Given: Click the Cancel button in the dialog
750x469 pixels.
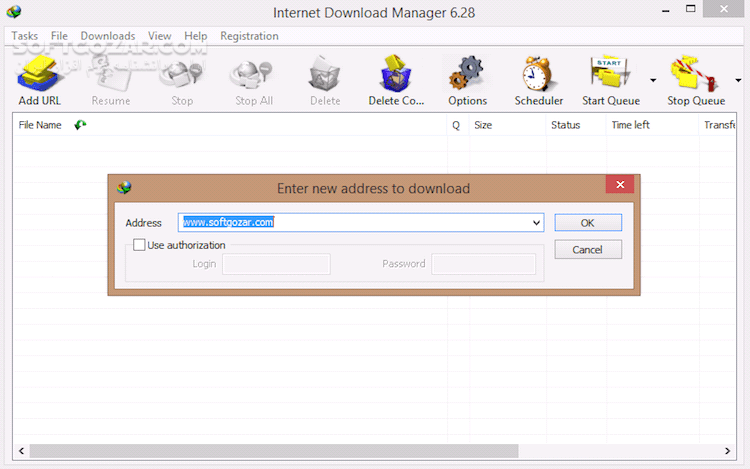Looking at the screenshot, I should tap(588, 250).
